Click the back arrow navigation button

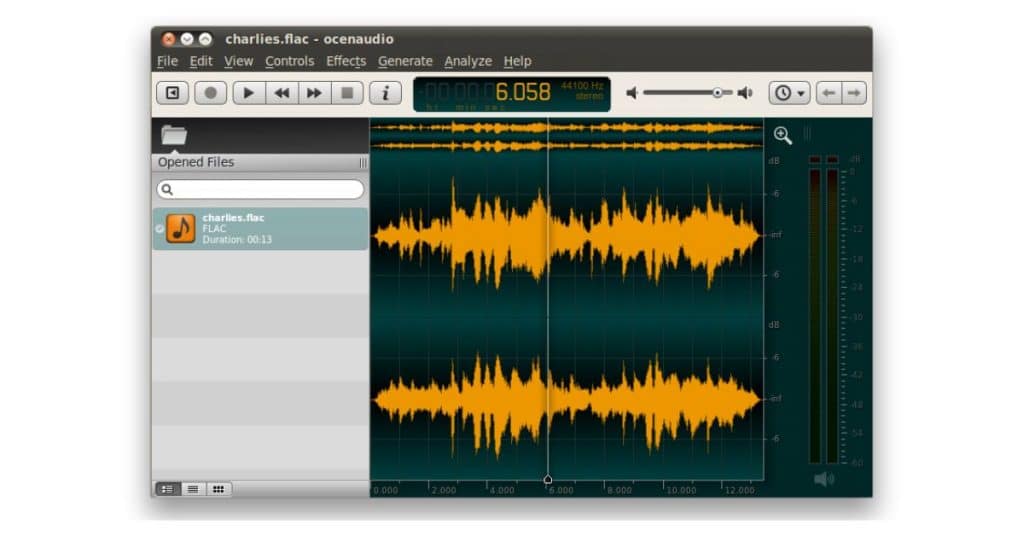pyautogui.click(x=828, y=93)
